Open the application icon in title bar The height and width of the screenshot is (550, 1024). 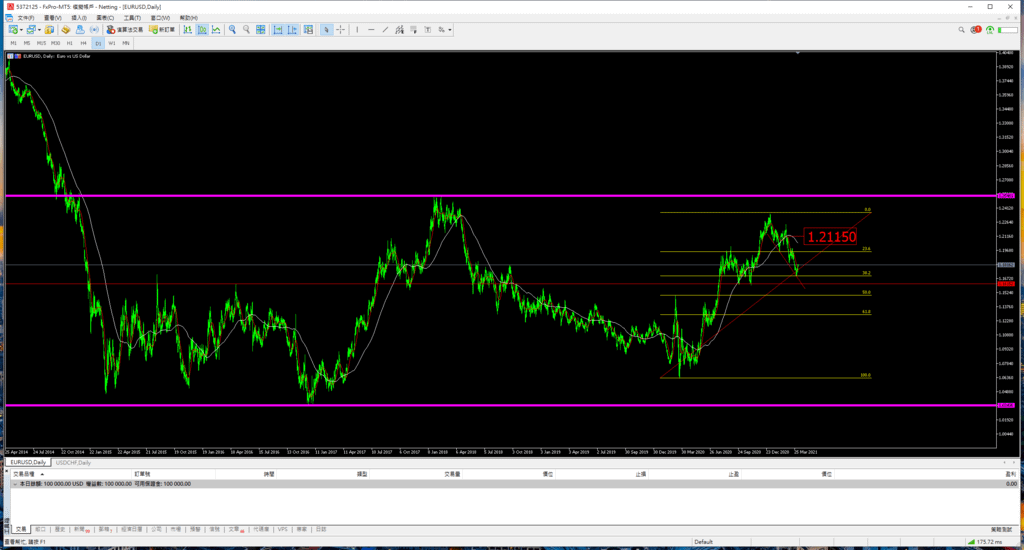pyautogui.click(x=9, y=7)
